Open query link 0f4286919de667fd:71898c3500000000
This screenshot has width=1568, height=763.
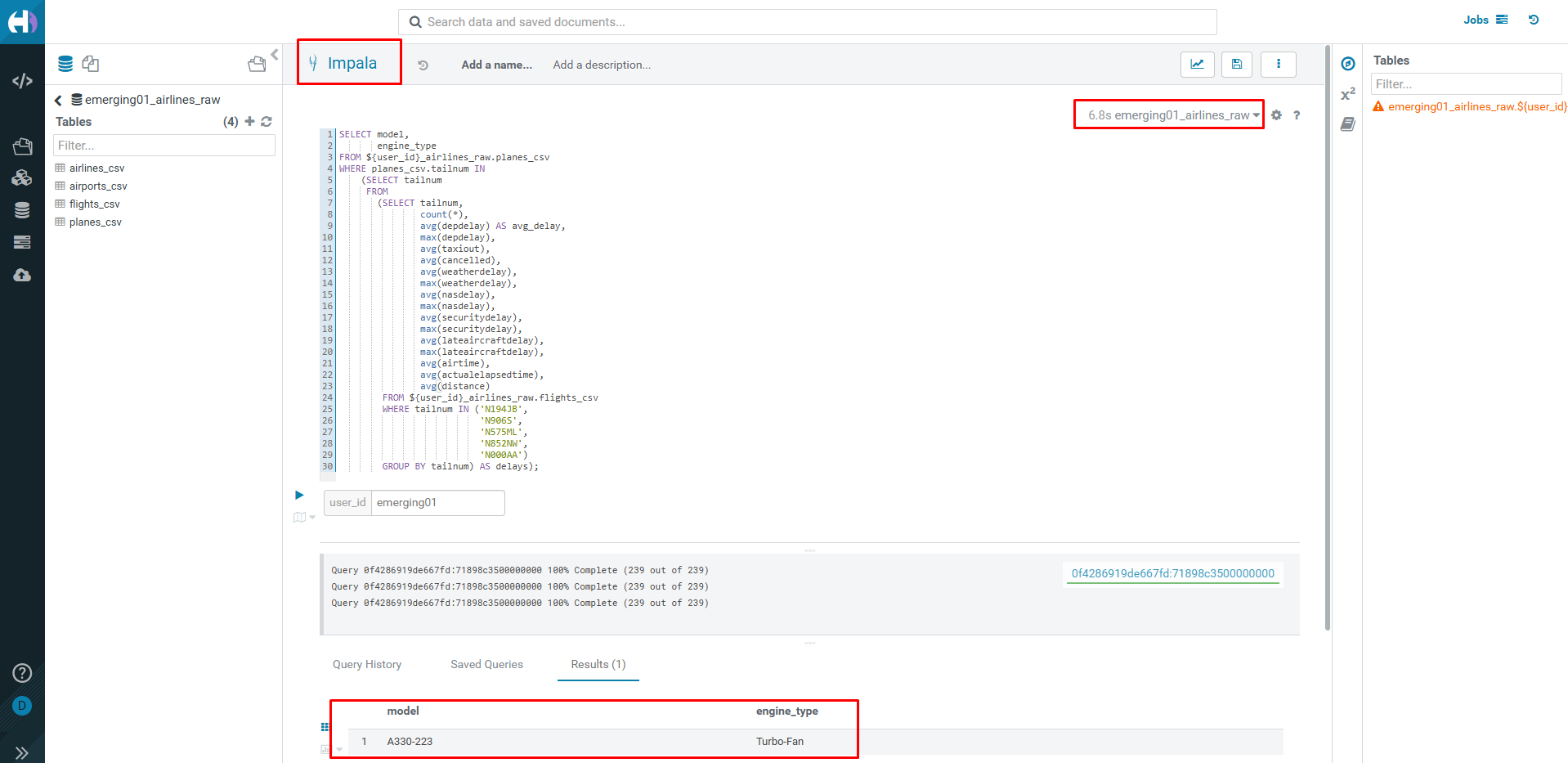point(1173,573)
